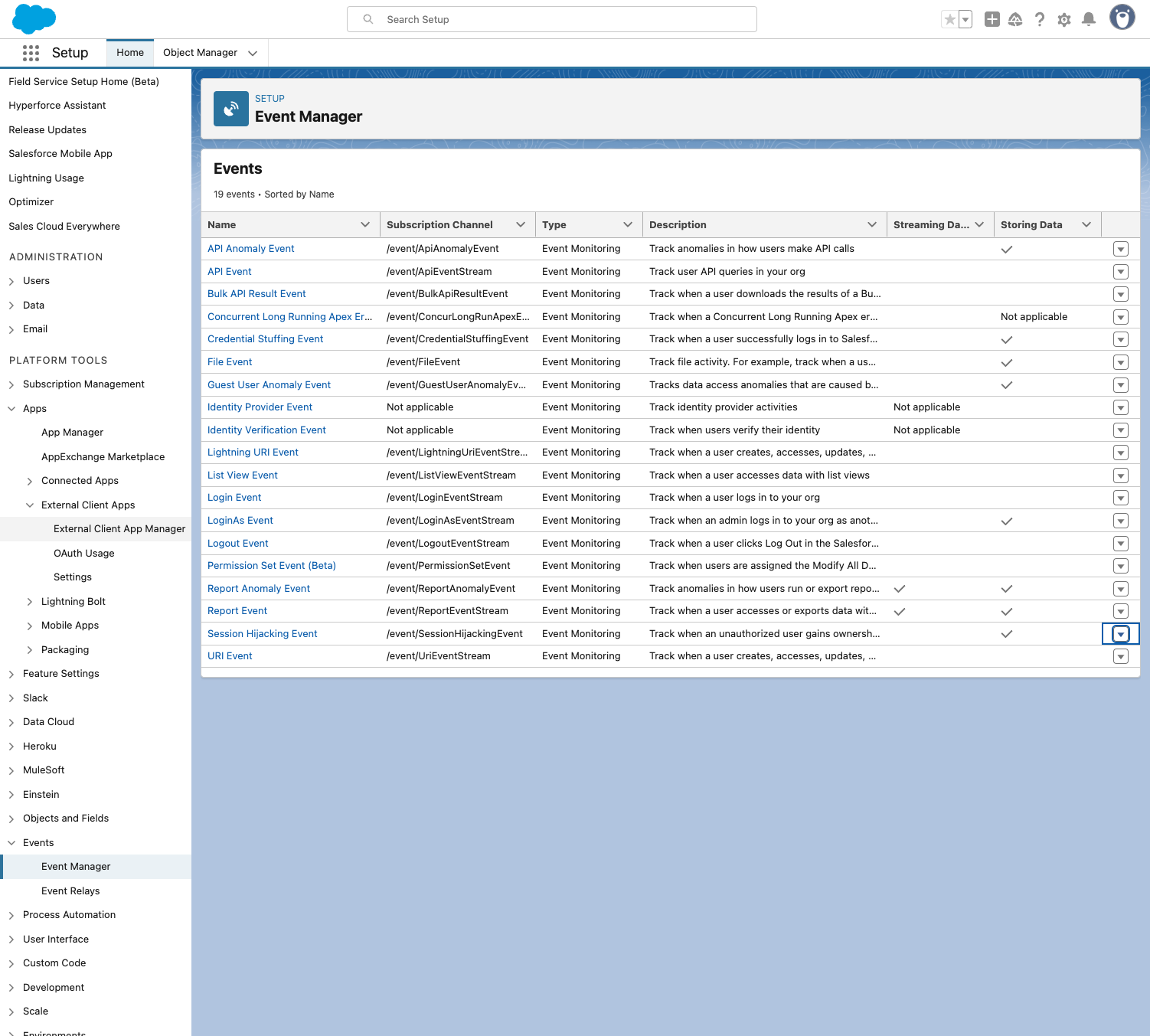
Task: Open the Notifications bell
Action: pos(1088,19)
